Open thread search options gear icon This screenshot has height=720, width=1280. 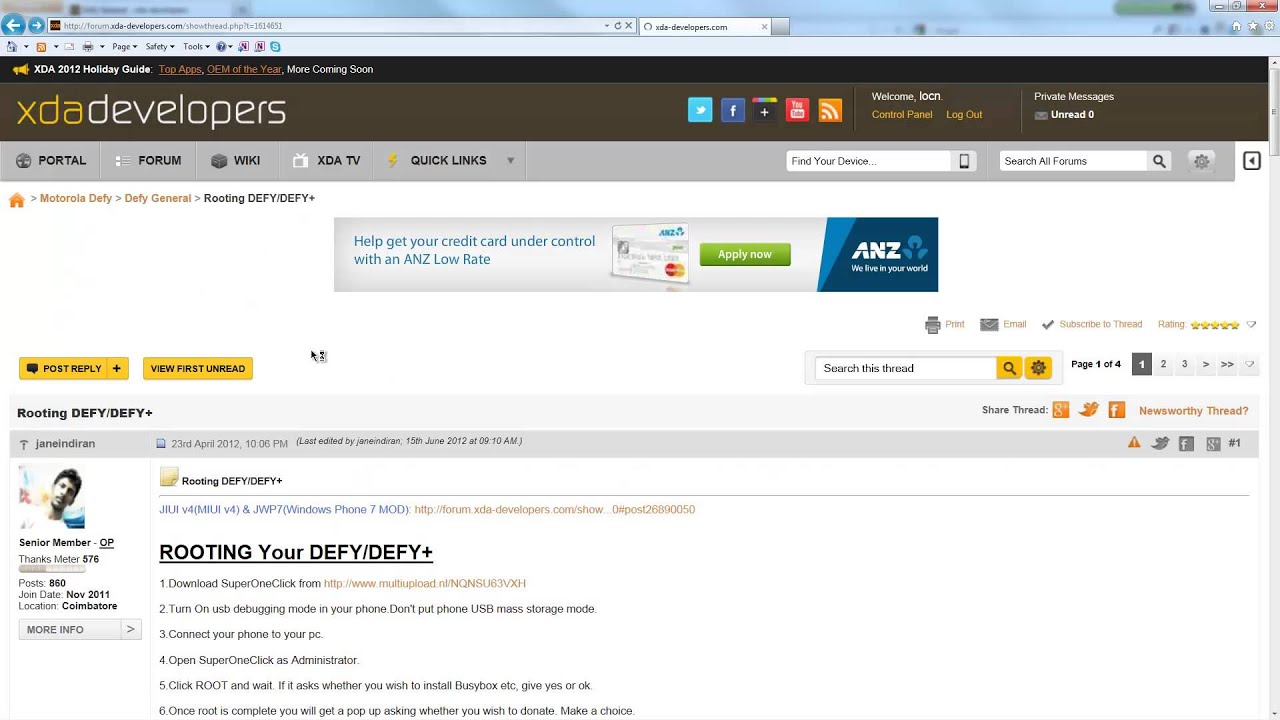(x=1038, y=368)
